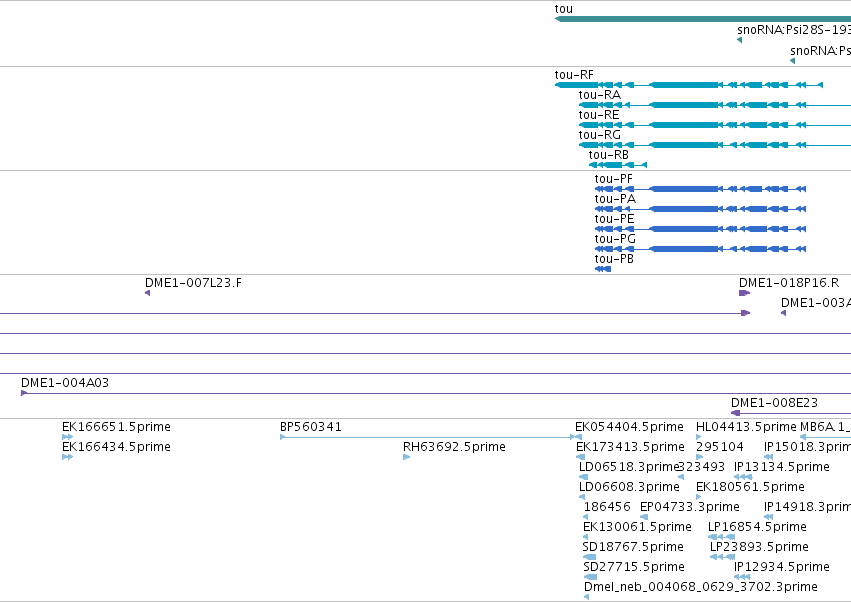The height and width of the screenshot is (602, 851).
Task: Click the EK173413.5prime label
Action: (x=630, y=447)
